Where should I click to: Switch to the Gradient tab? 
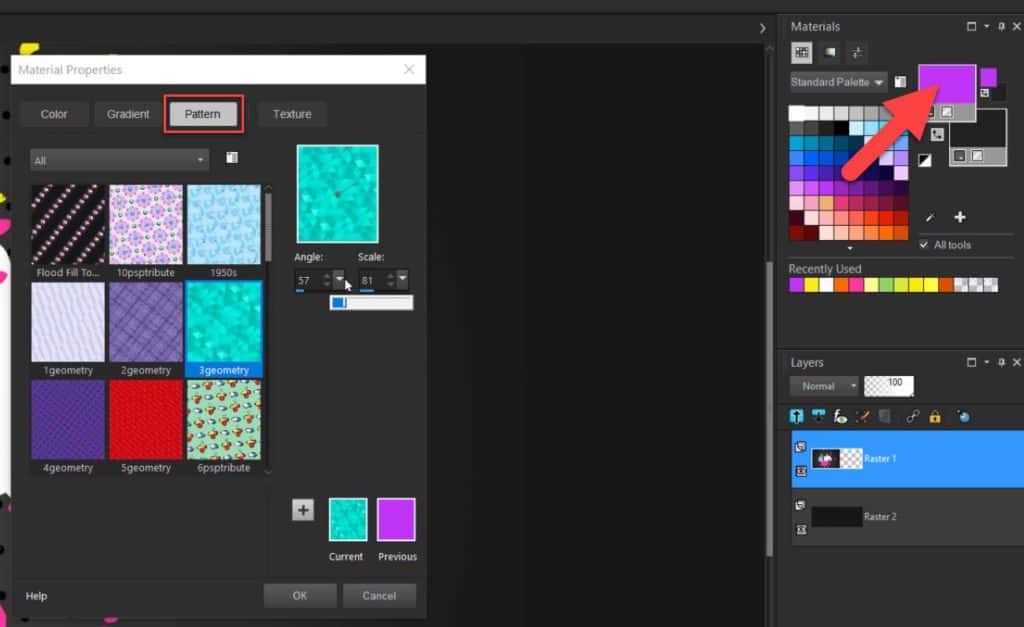pos(127,113)
